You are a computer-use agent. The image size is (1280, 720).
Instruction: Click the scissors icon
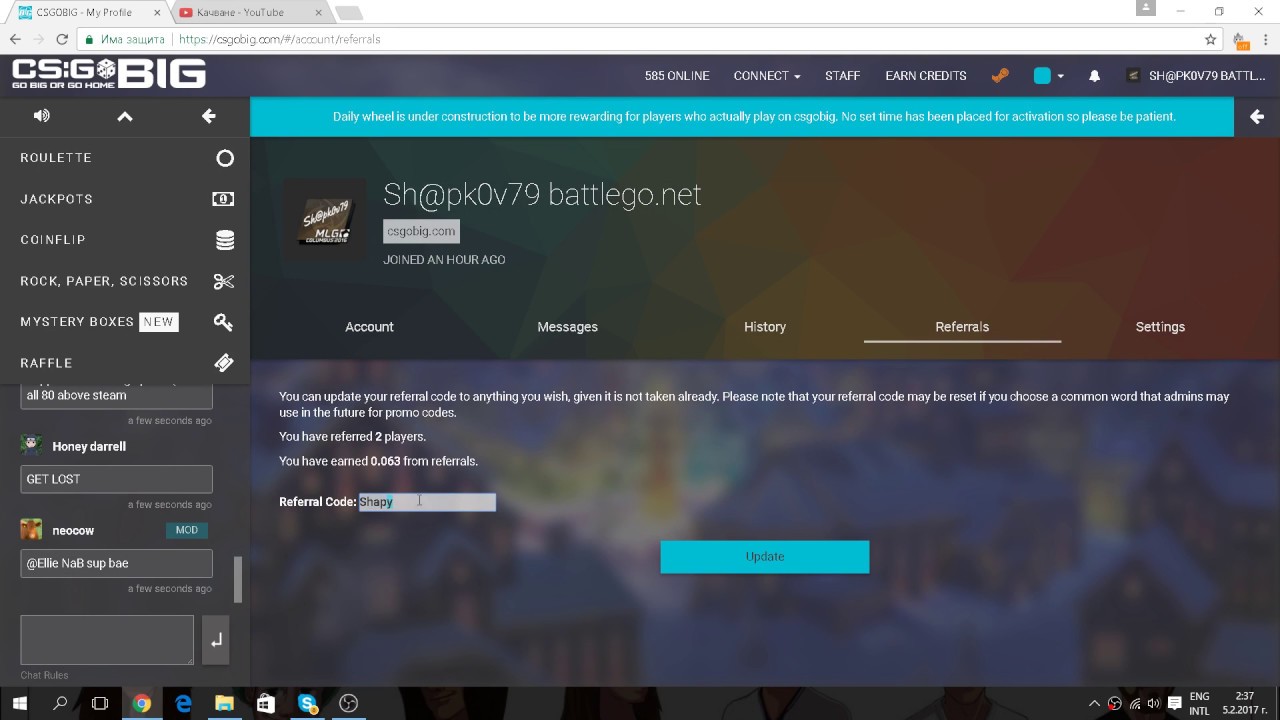click(224, 281)
